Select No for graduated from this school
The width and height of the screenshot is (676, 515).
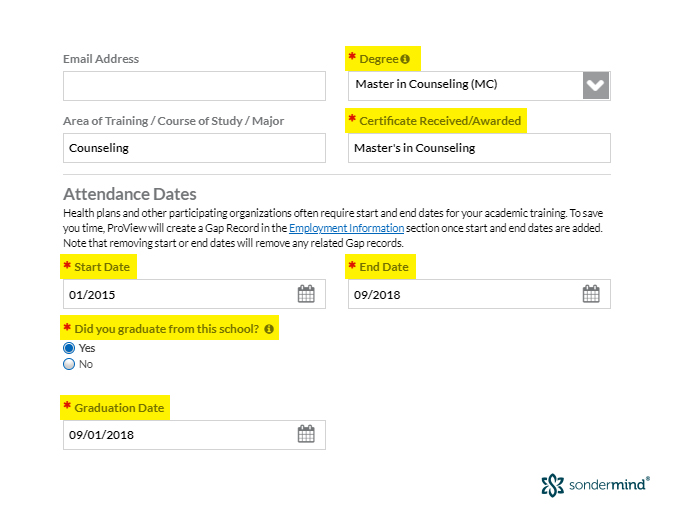69,364
